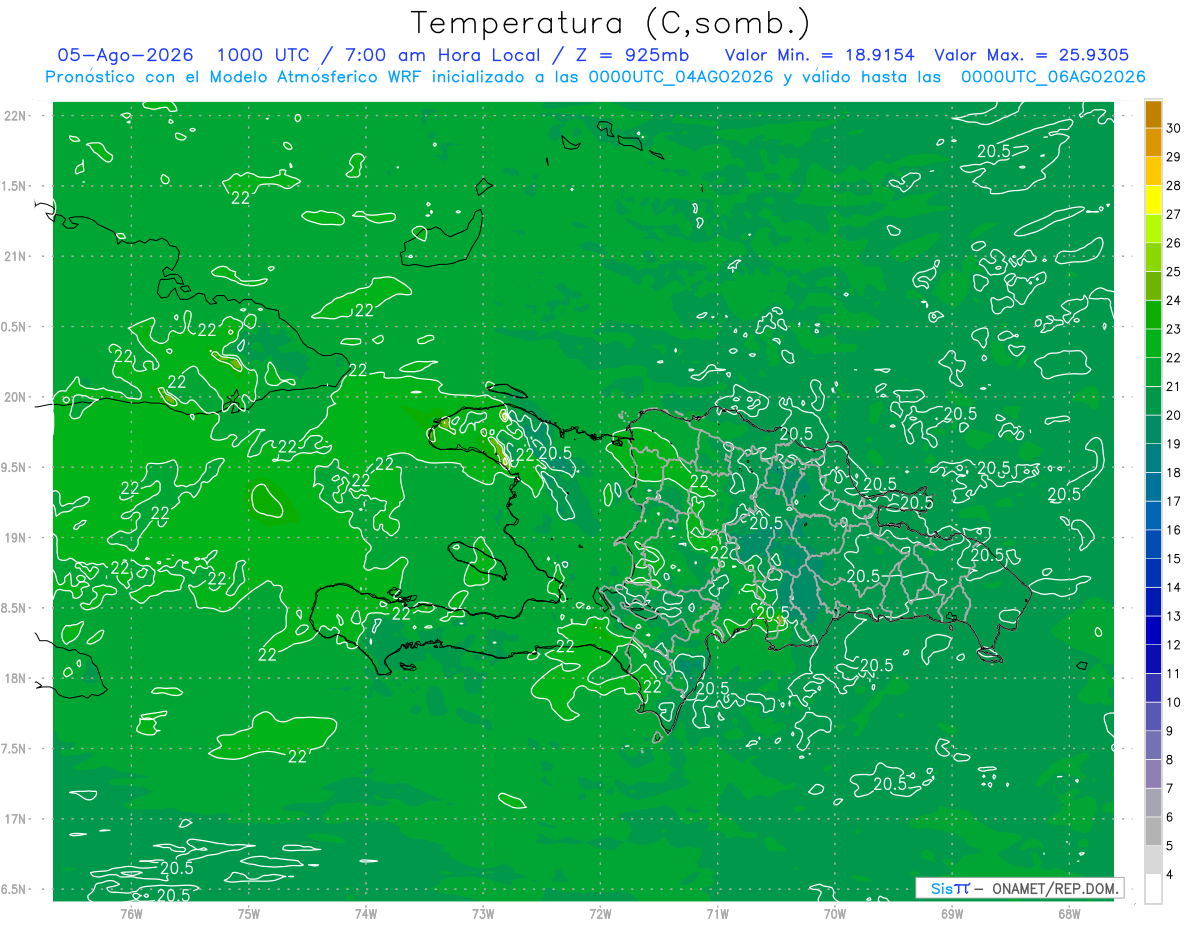Click the legend value "7"
Image resolution: width=1200 pixels, height=927 pixels.
pyautogui.click(x=1170, y=789)
